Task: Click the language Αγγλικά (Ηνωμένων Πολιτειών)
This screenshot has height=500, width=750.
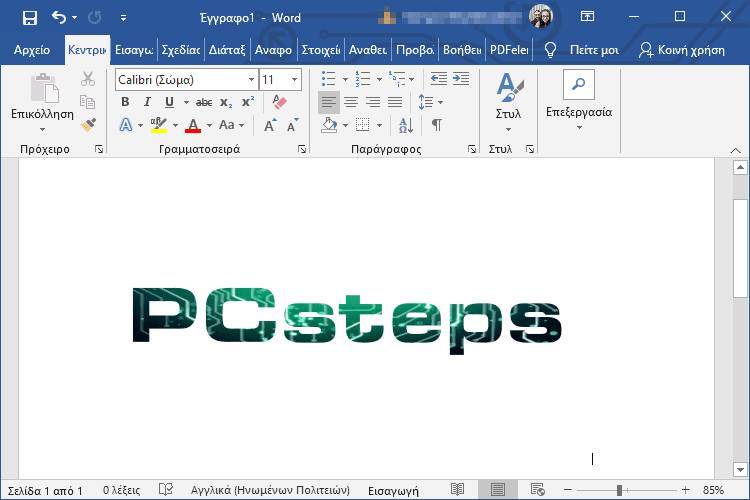Action: (270, 490)
